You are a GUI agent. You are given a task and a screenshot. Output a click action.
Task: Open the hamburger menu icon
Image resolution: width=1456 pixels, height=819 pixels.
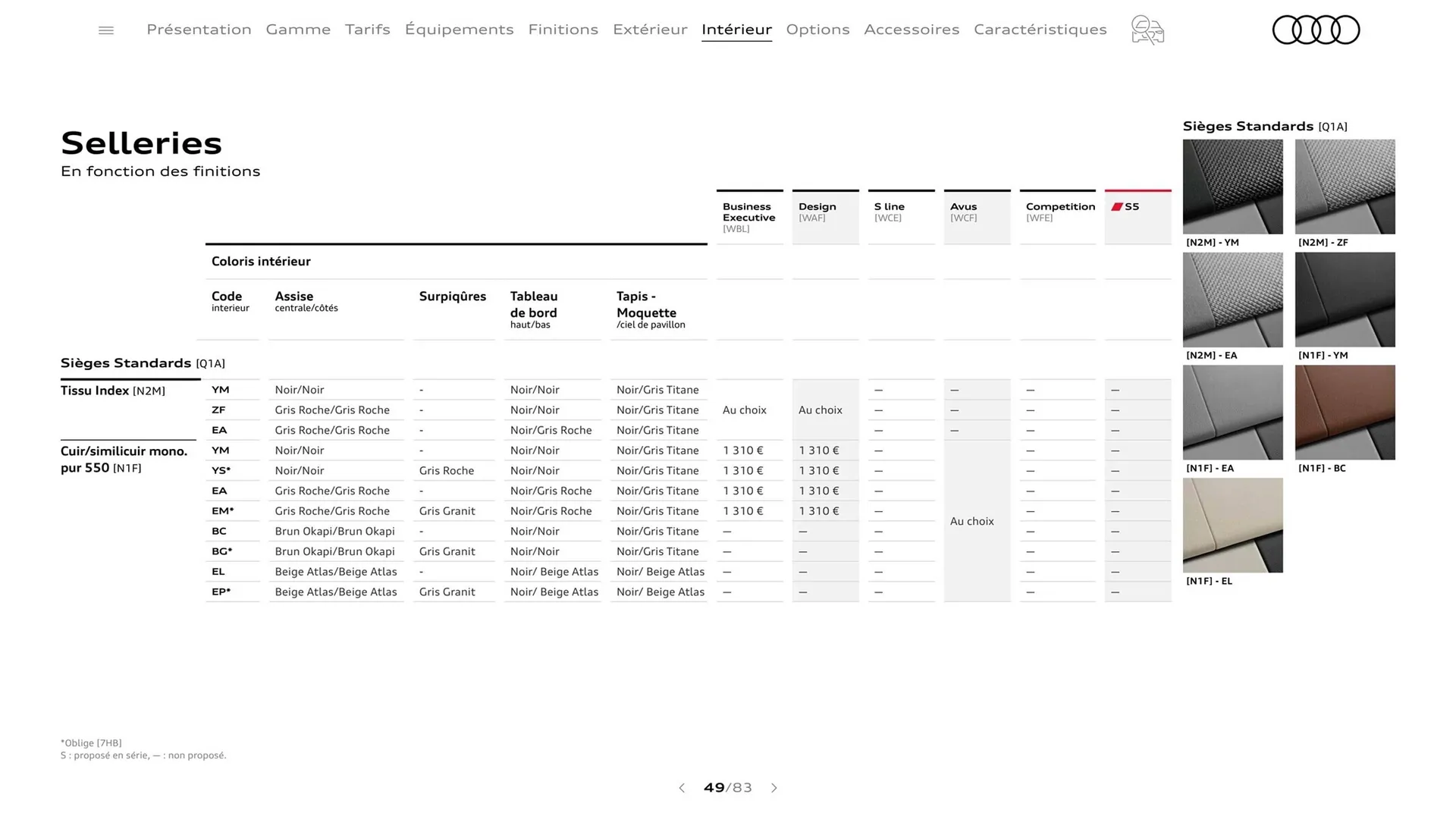click(106, 30)
